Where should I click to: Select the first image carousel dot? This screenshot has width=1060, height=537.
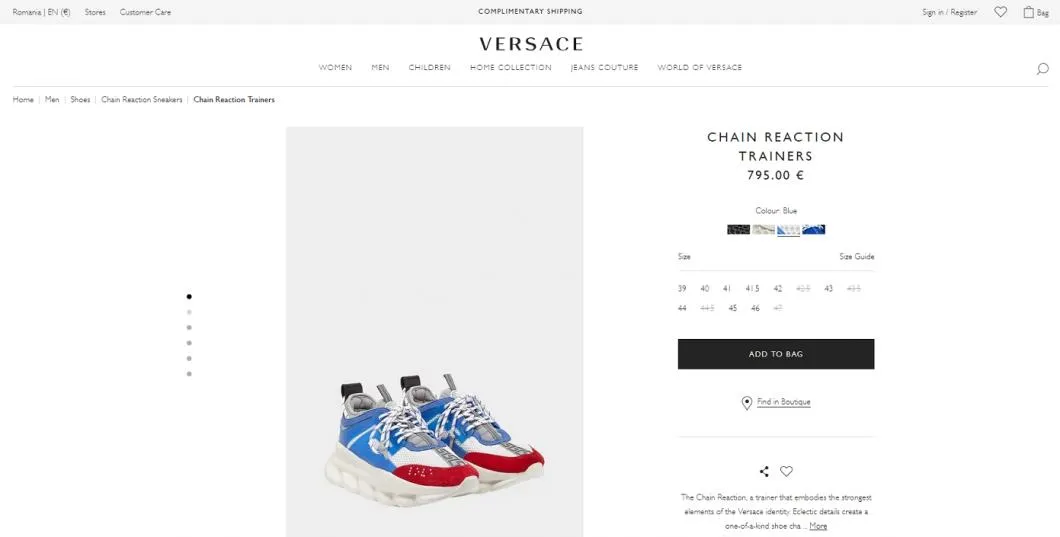pos(189,296)
